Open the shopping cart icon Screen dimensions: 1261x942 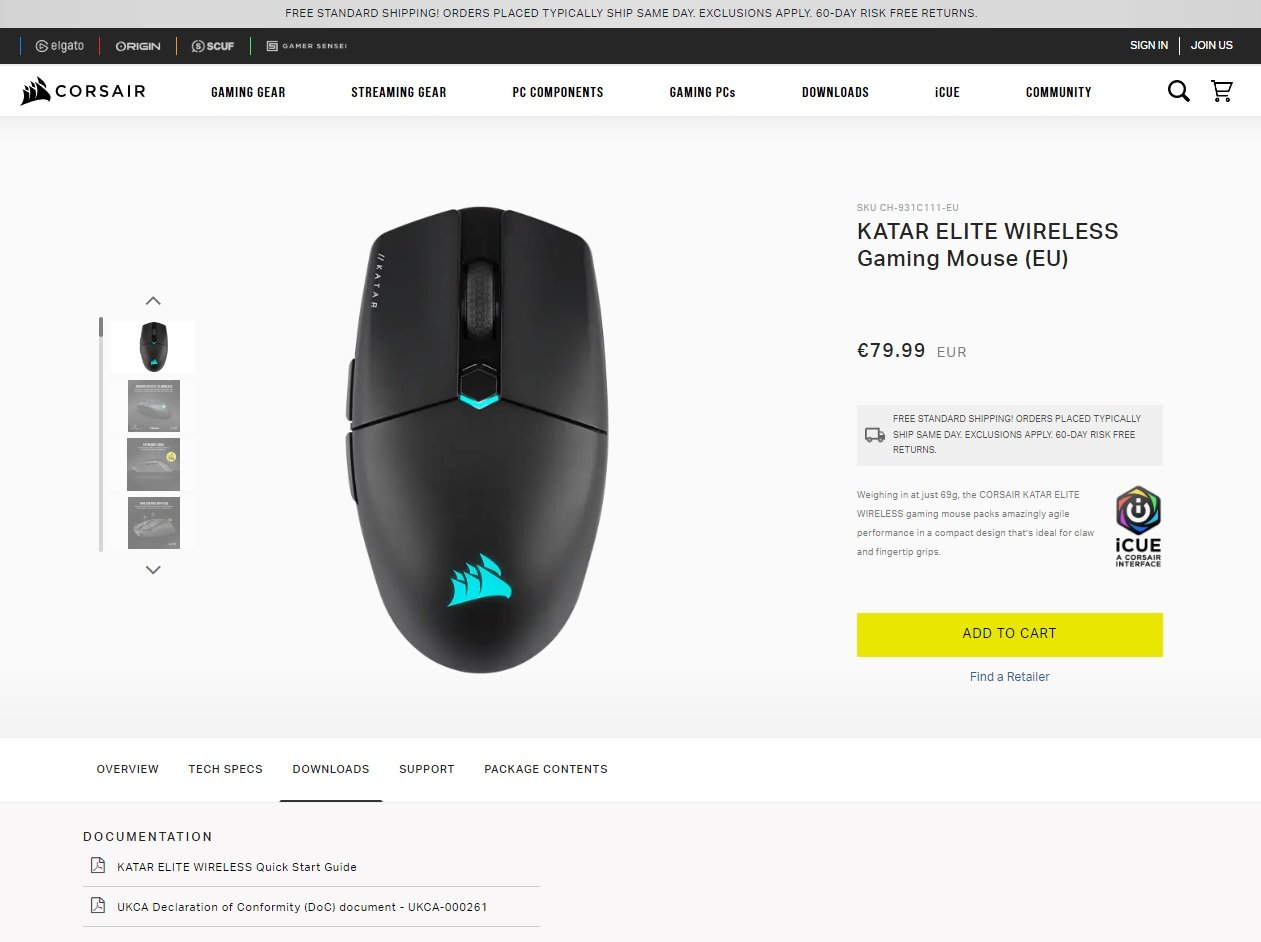pos(1221,92)
